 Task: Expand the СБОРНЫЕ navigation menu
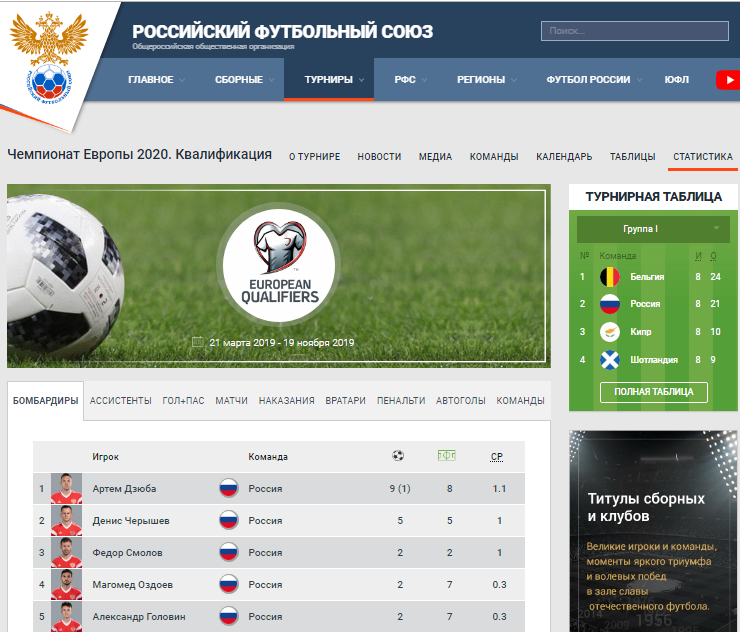[244, 80]
